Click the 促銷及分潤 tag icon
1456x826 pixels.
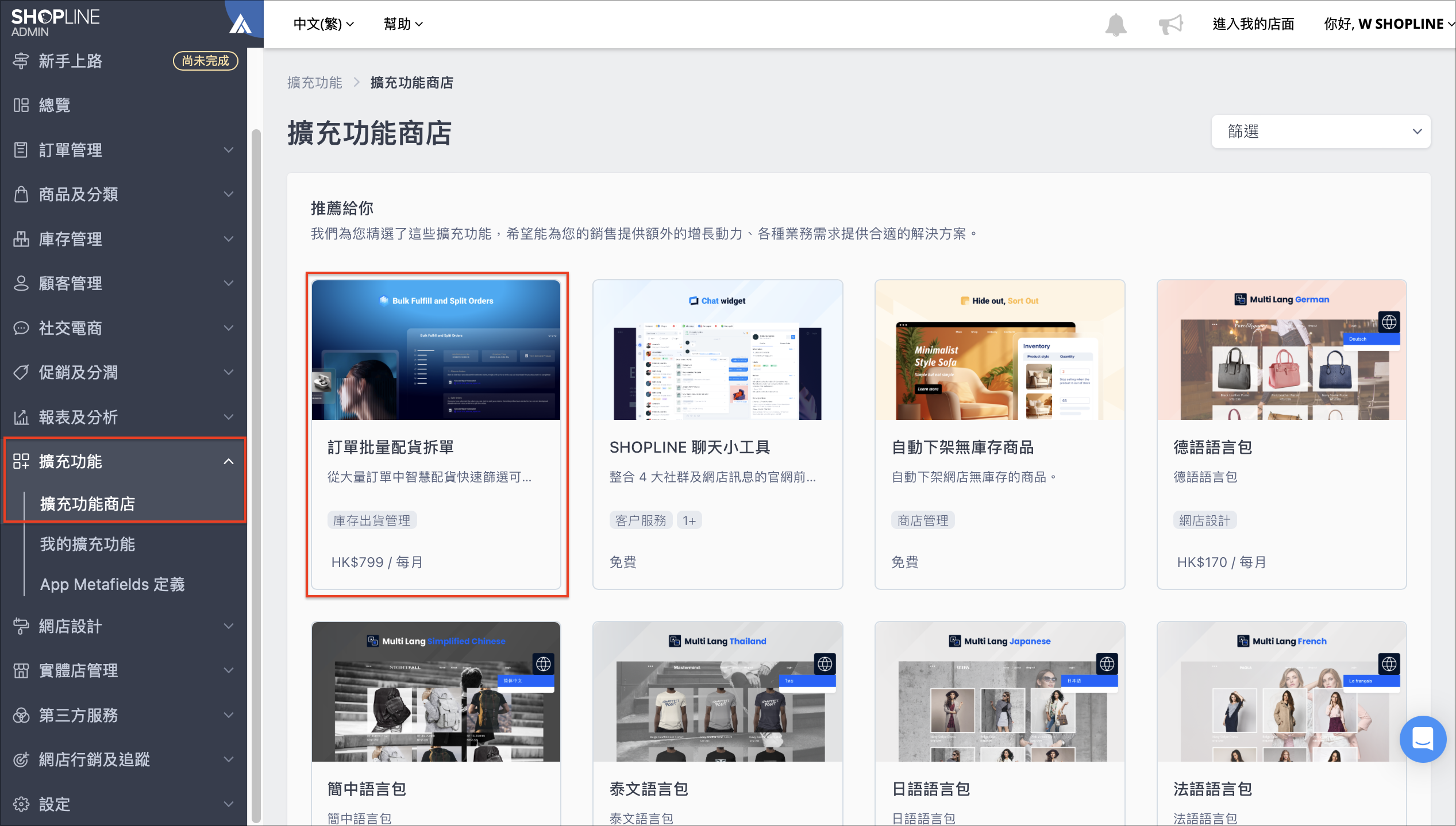tap(21, 372)
